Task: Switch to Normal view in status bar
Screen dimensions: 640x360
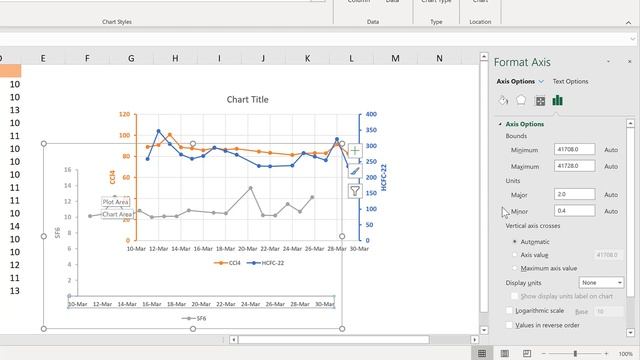Action: tap(482, 353)
